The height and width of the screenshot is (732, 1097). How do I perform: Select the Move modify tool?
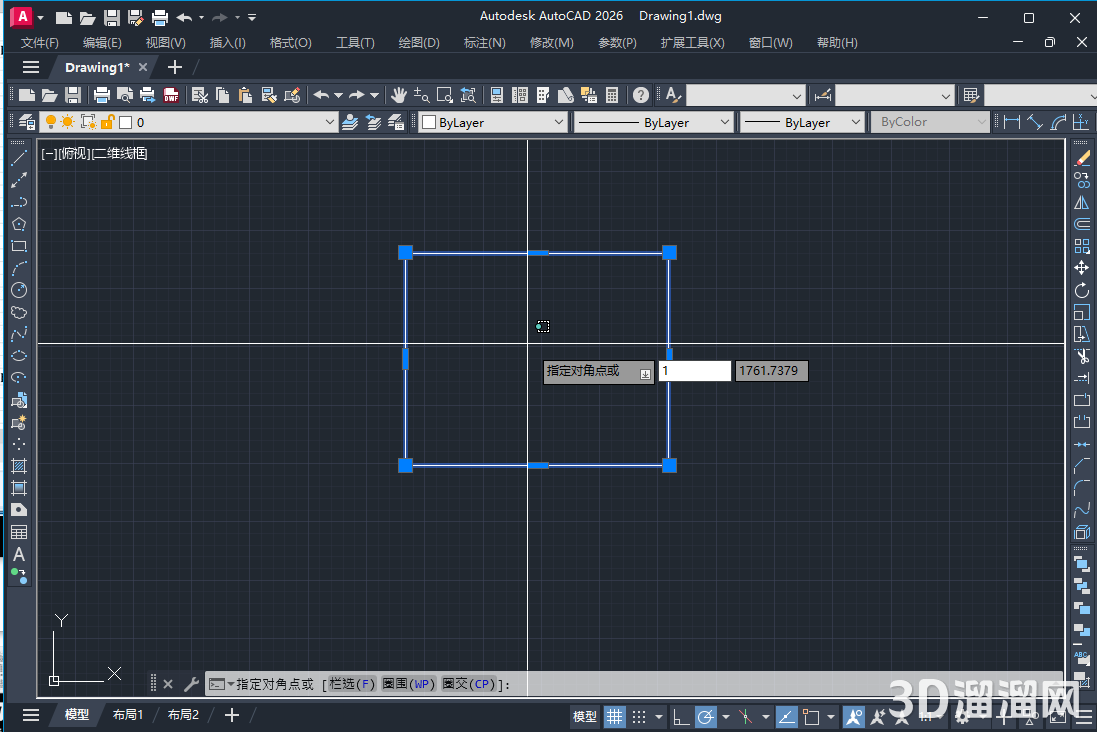(1082, 268)
